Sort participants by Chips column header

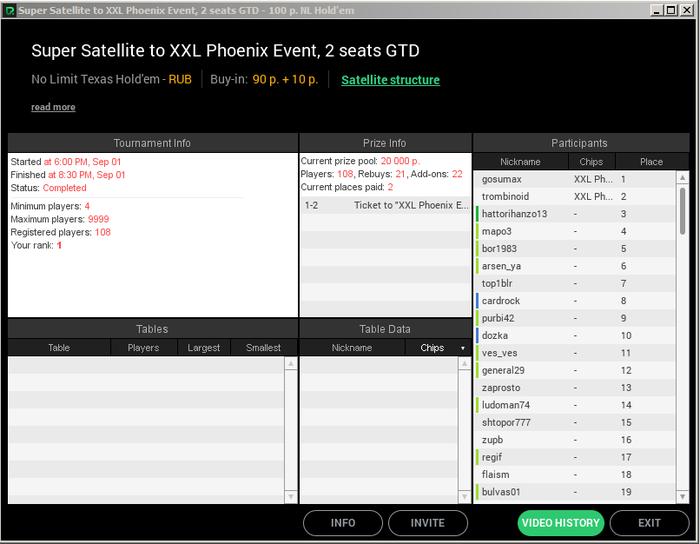tap(591, 162)
